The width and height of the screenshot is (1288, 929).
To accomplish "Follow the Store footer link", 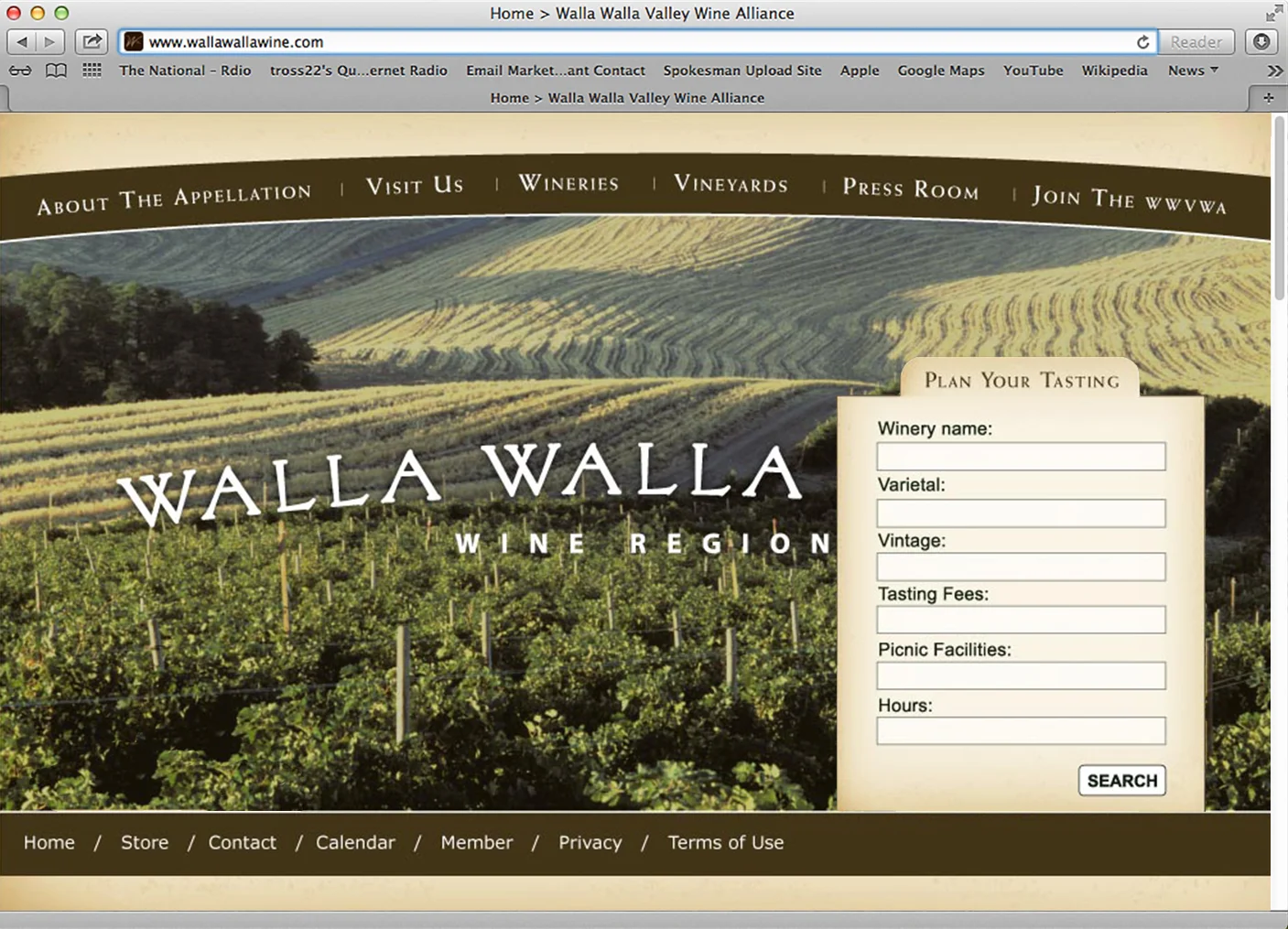I will click(145, 843).
